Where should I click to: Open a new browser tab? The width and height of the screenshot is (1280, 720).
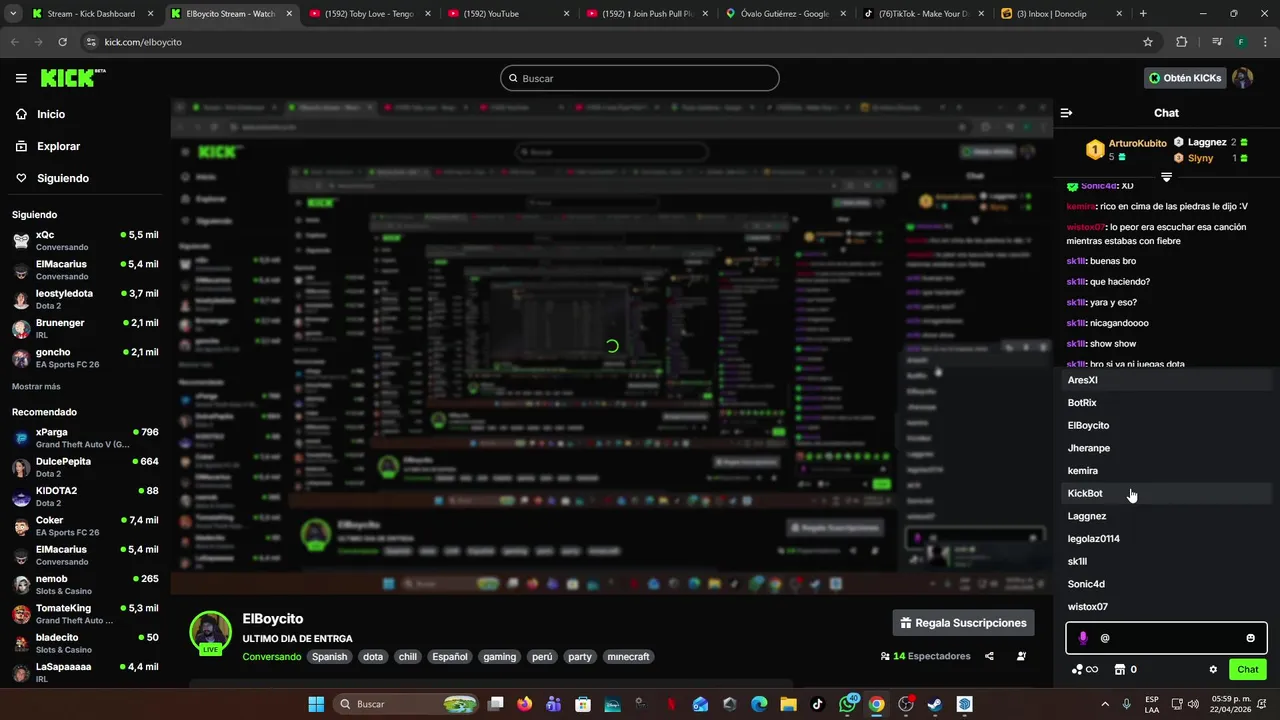coord(1143,14)
